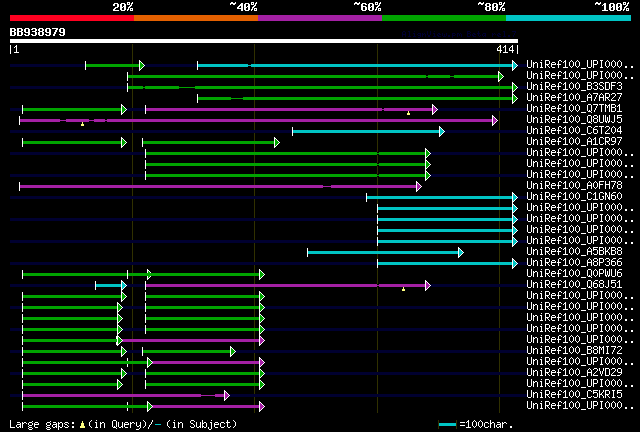Click the UniRef100_B8MI72 hit name
The width and height of the screenshot is (640, 432).
(574, 351)
